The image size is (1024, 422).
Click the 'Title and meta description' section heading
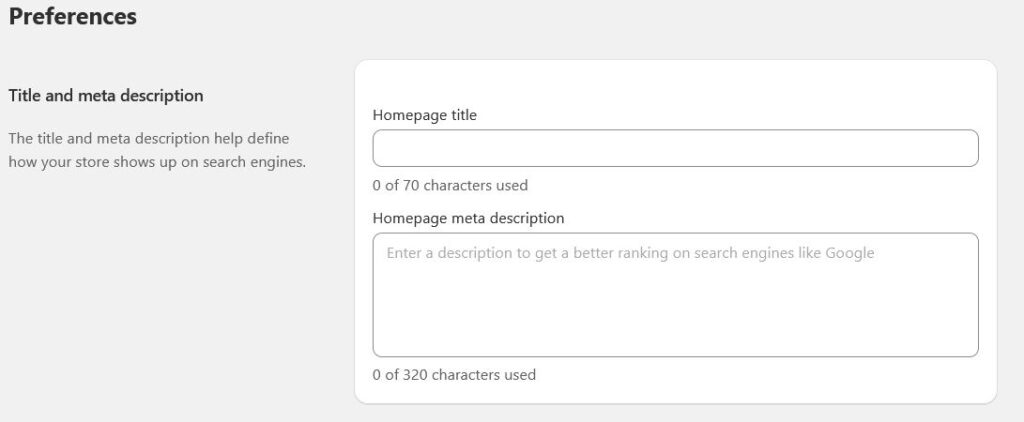(x=106, y=95)
